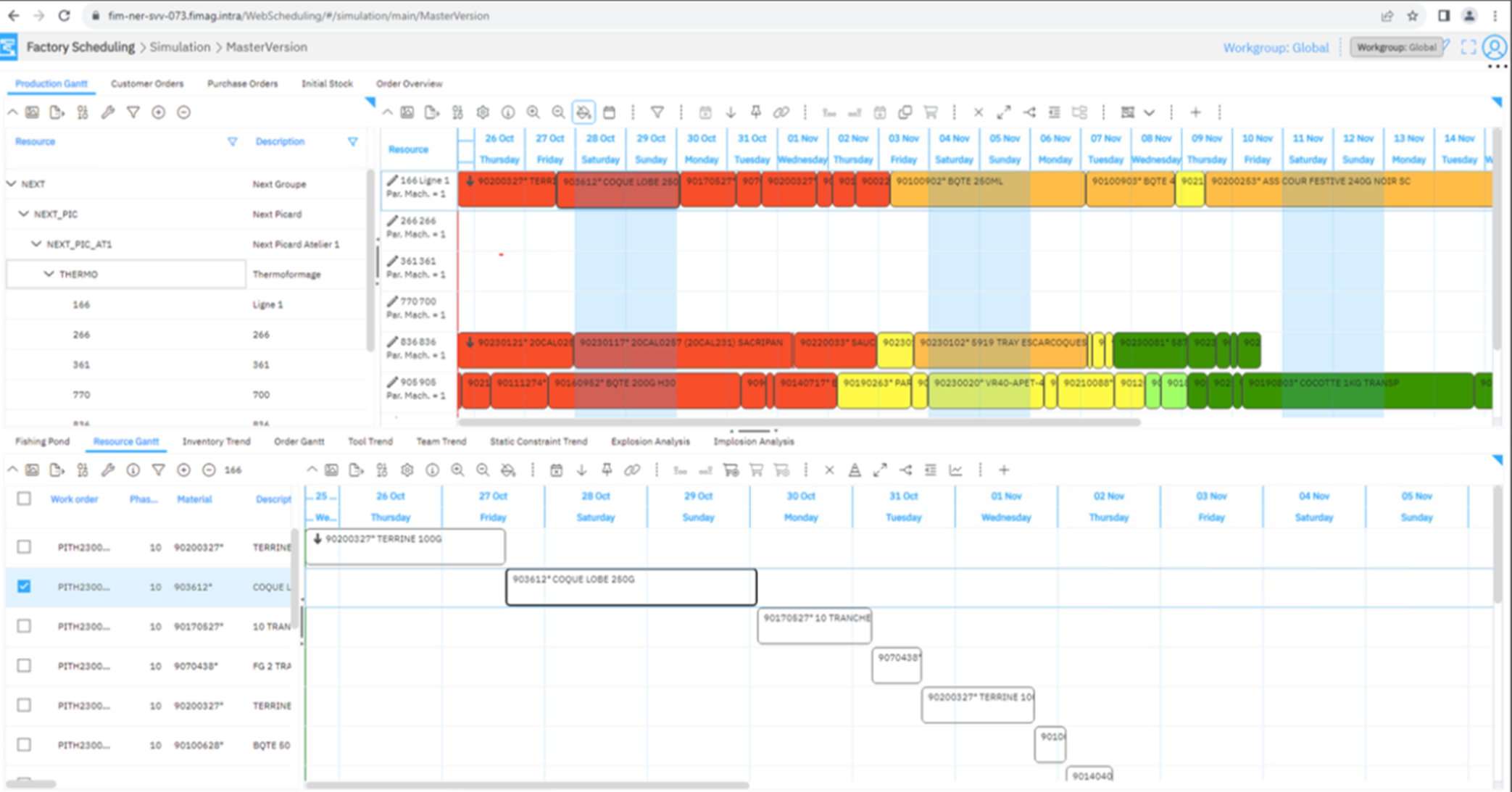Screen dimensions: 1512x792
Task: Click the filter funnel in the top Gantt toolbar
Action: point(657,112)
